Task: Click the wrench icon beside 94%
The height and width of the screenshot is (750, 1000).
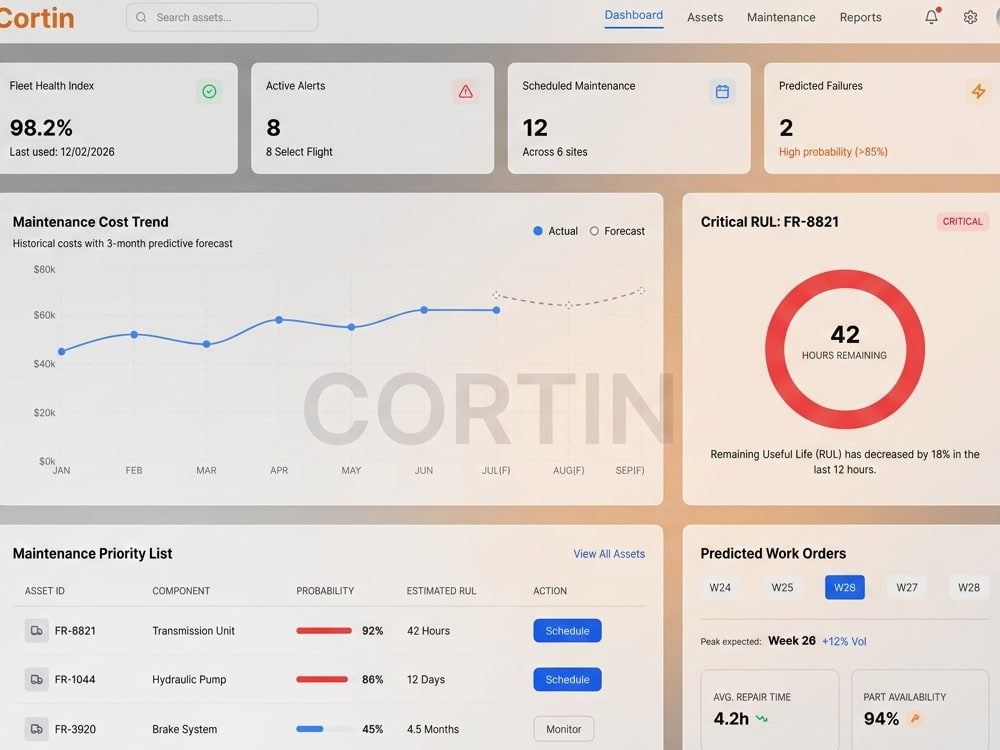Action: click(x=915, y=718)
